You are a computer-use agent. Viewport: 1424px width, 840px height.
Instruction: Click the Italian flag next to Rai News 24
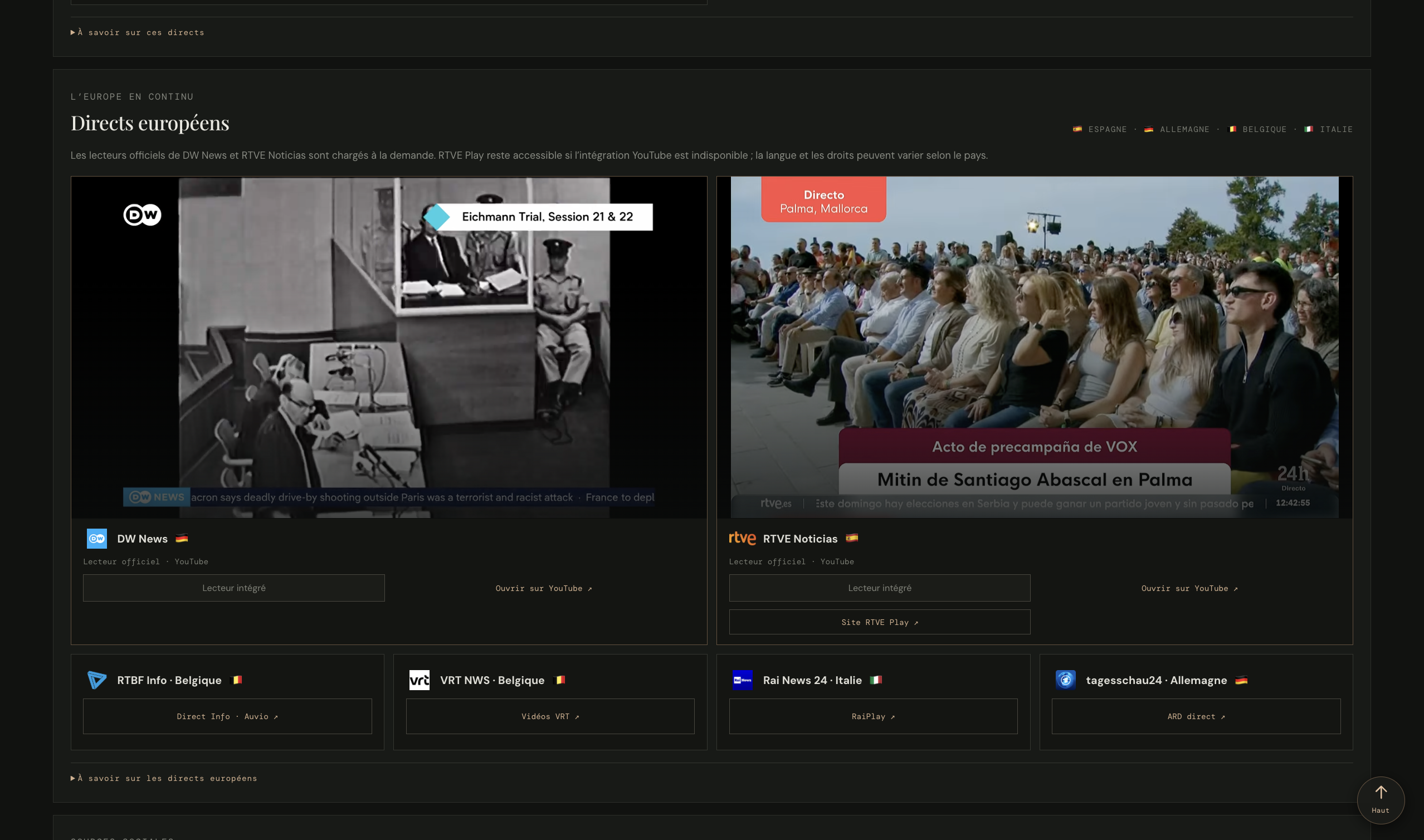point(876,680)
